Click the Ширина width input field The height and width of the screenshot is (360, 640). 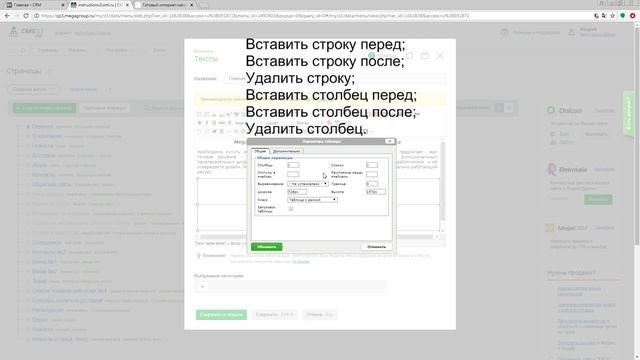tap(297, 191)
